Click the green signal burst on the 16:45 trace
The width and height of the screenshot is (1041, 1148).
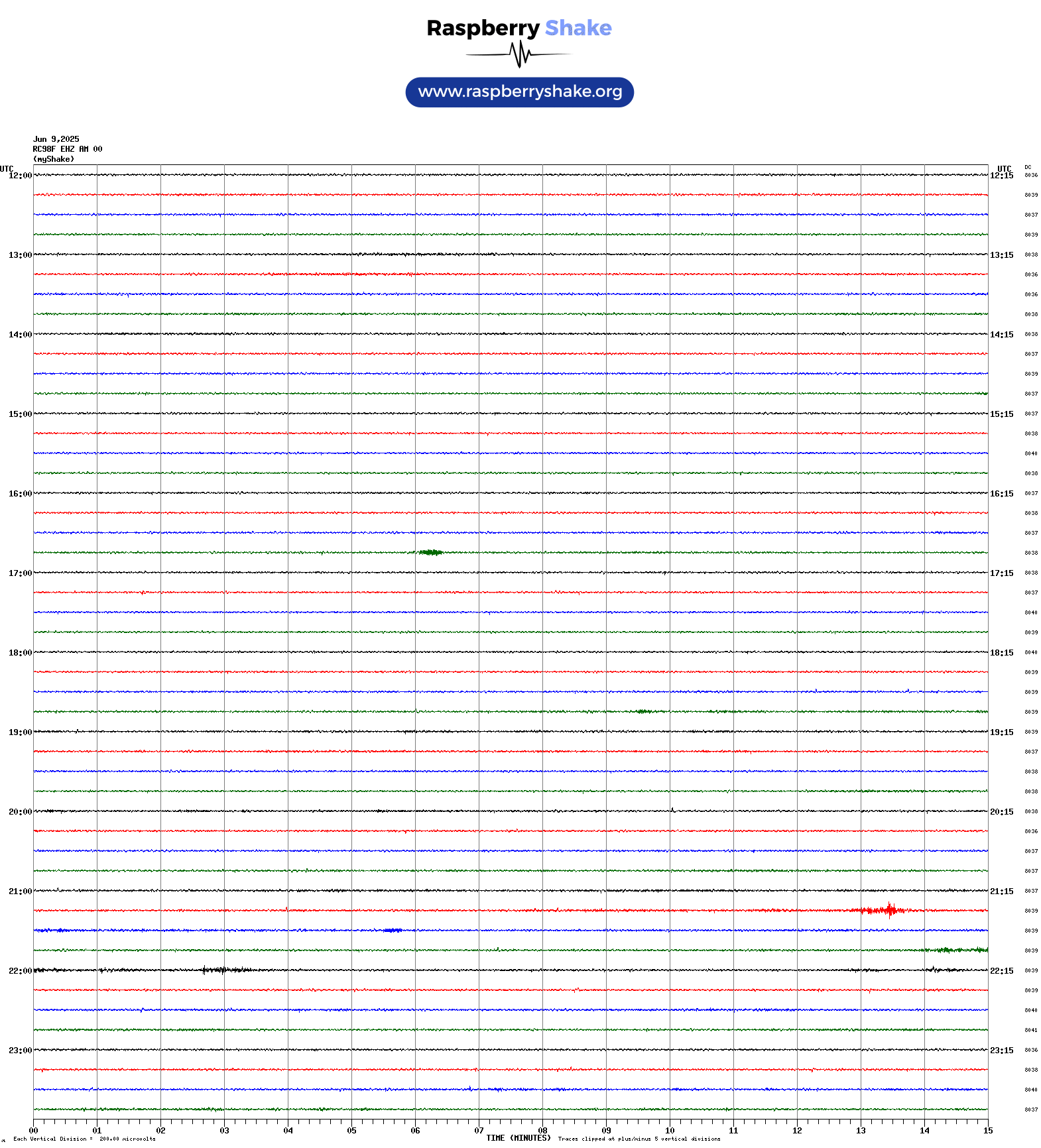pos(430,552)
